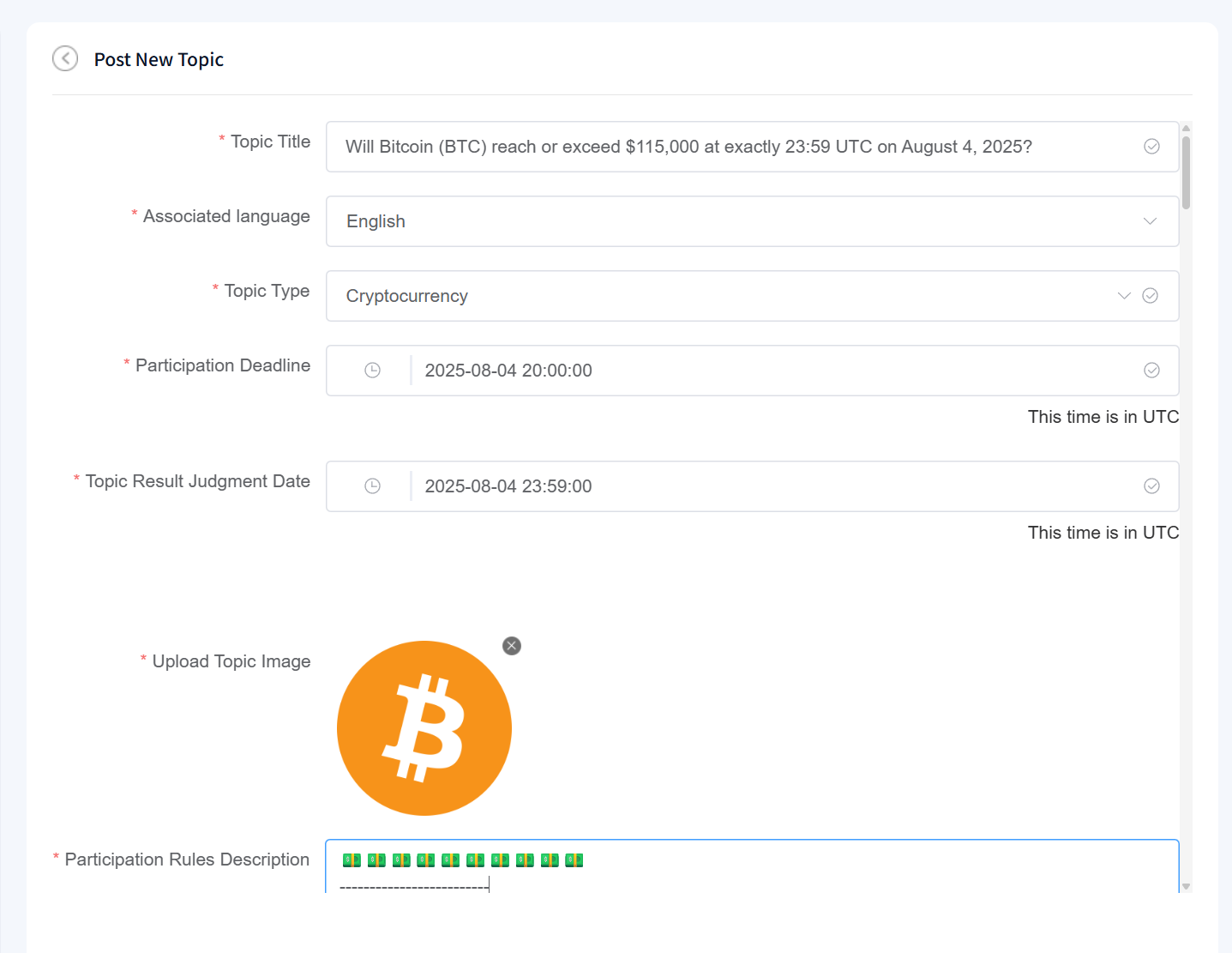Image resolution: width=1232 pixels, height=953 pixels.
Task: Click the form's vertical scrollbar thumb
Action: click(1186, 173)
